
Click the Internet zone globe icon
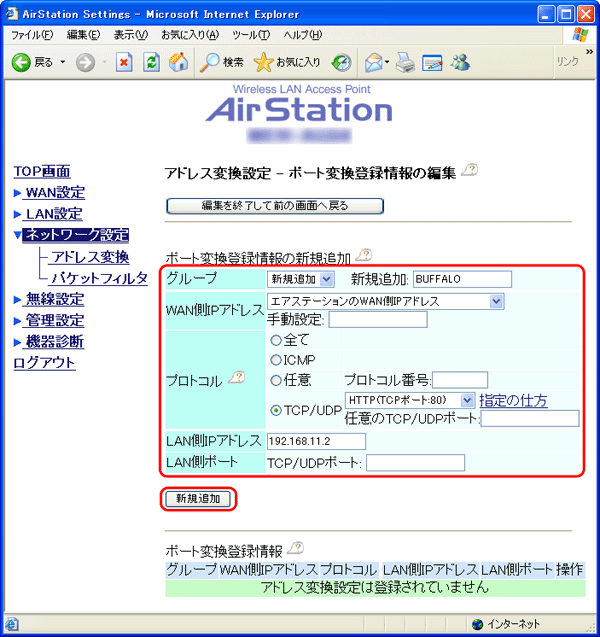click(478, 624)
